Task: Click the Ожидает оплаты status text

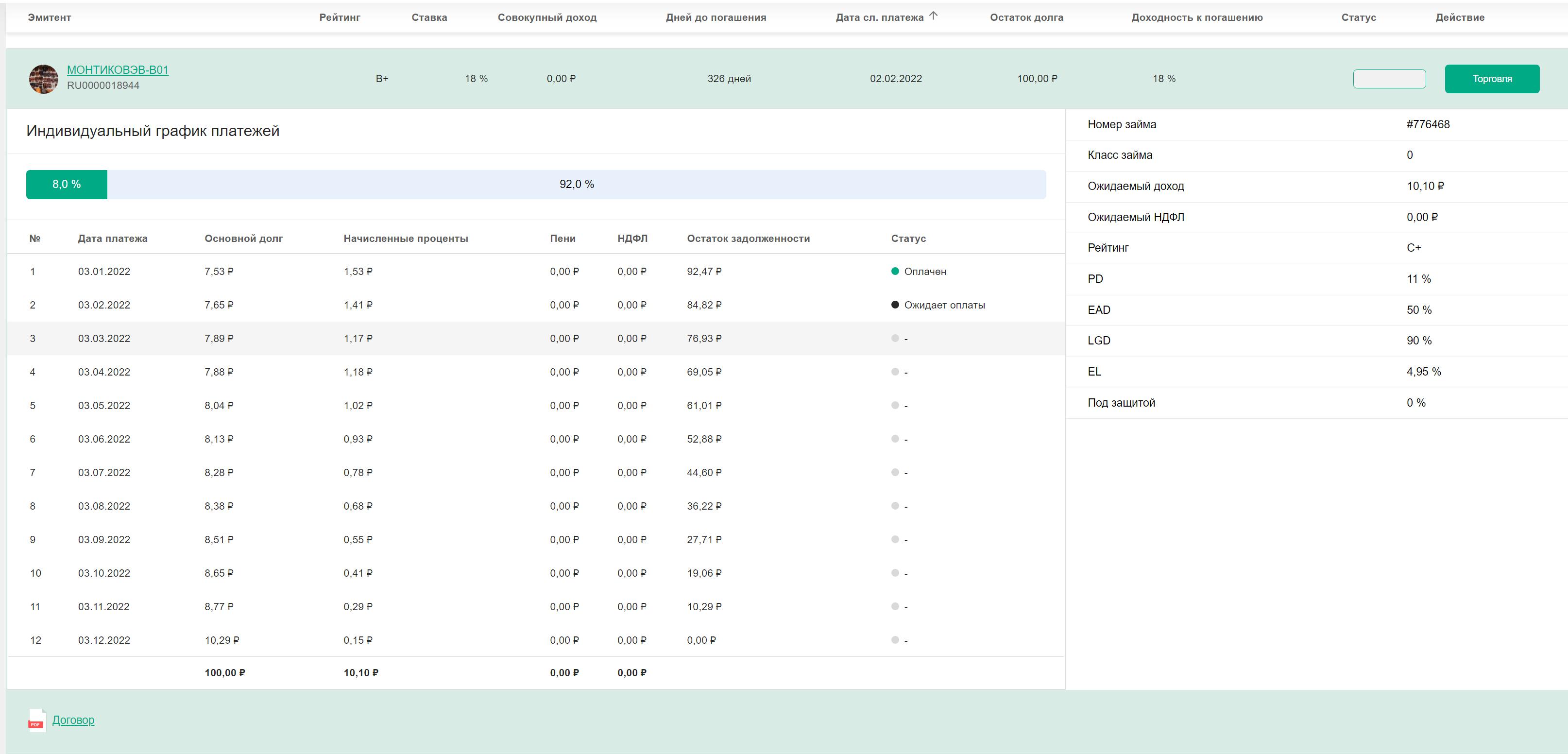Action: 944,306
